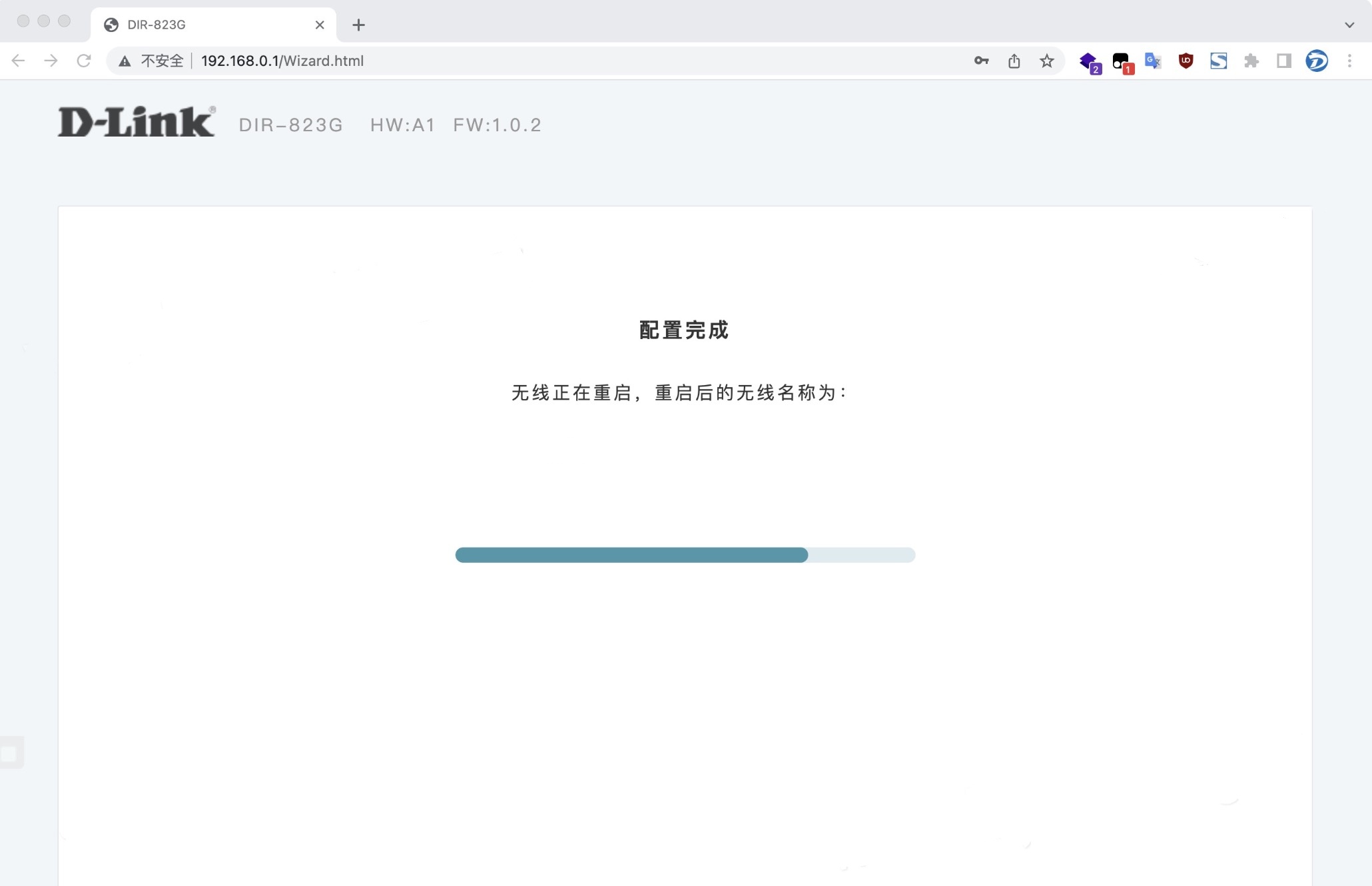
Task: Click the Google Translate extension icon
Action: coord(1153,61)
